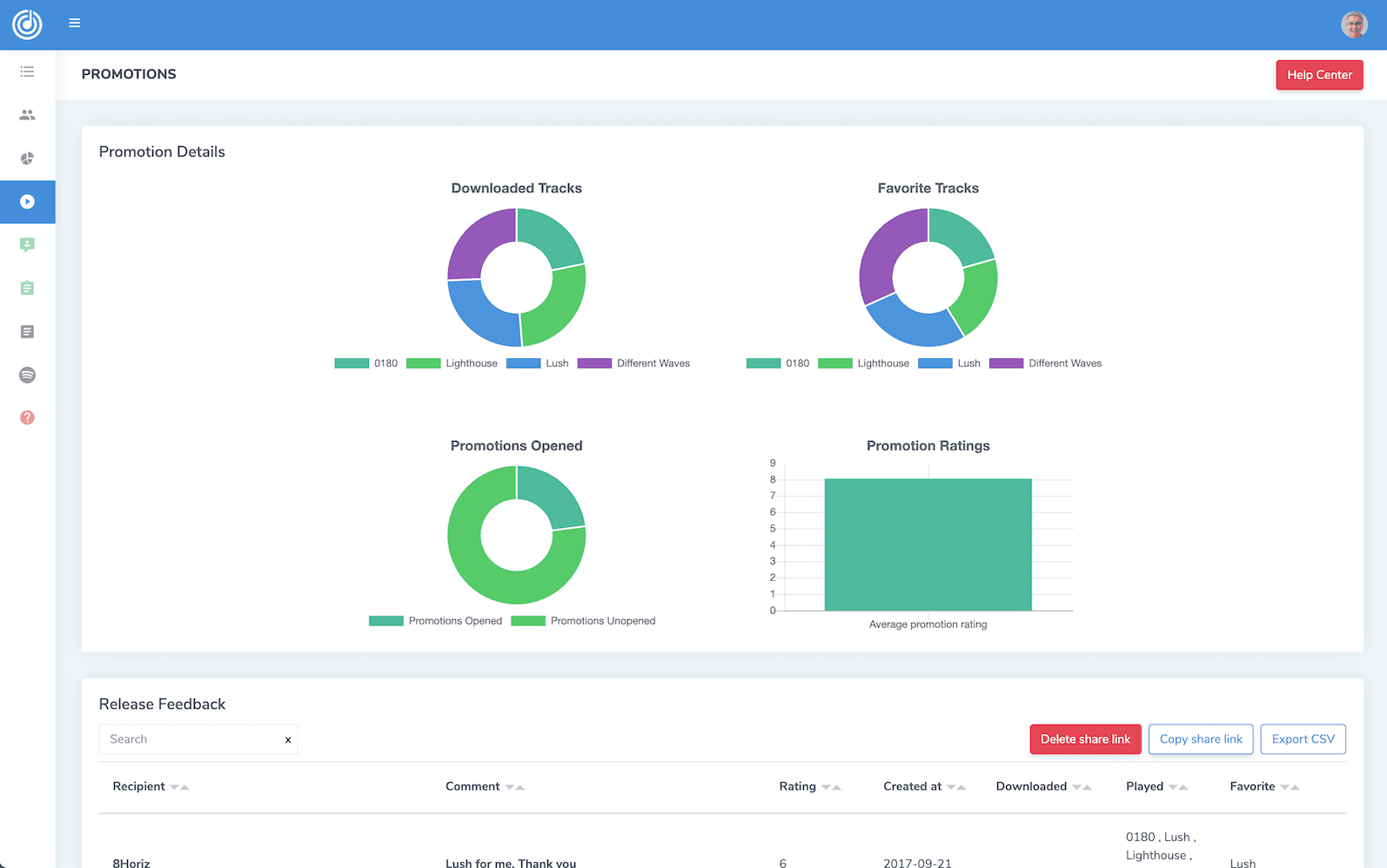Viewport: 1387px width, 868px height.
Task: Toggle Different Waves legend in Favorite Tracks
Action: [x=1045, y=364]
